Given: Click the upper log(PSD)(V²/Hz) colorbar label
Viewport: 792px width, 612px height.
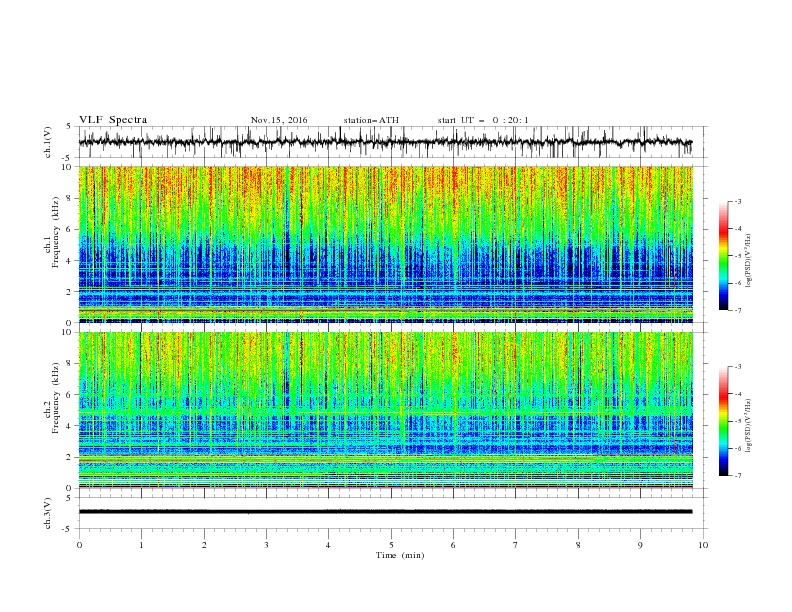Looking at the screenshot, I should [x=749, y=261].
